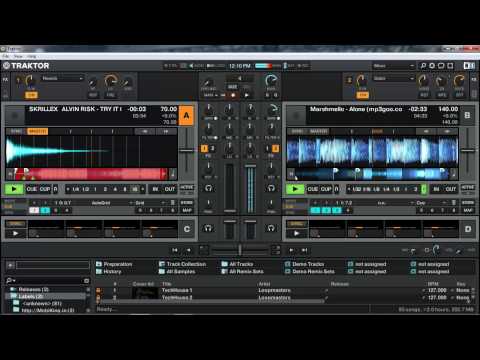Click the CUP button on Deck A
The height and width of the screenshot is (360, 480).
(x=45, y=189)
